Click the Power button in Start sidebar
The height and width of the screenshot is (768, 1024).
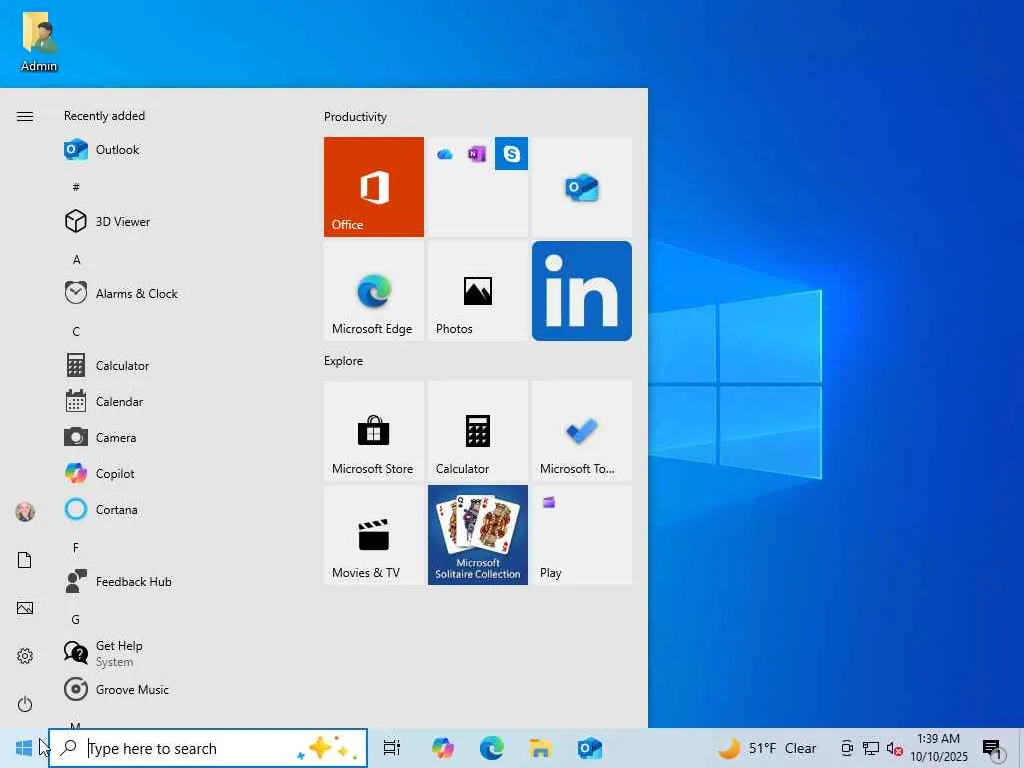[25, 704]
